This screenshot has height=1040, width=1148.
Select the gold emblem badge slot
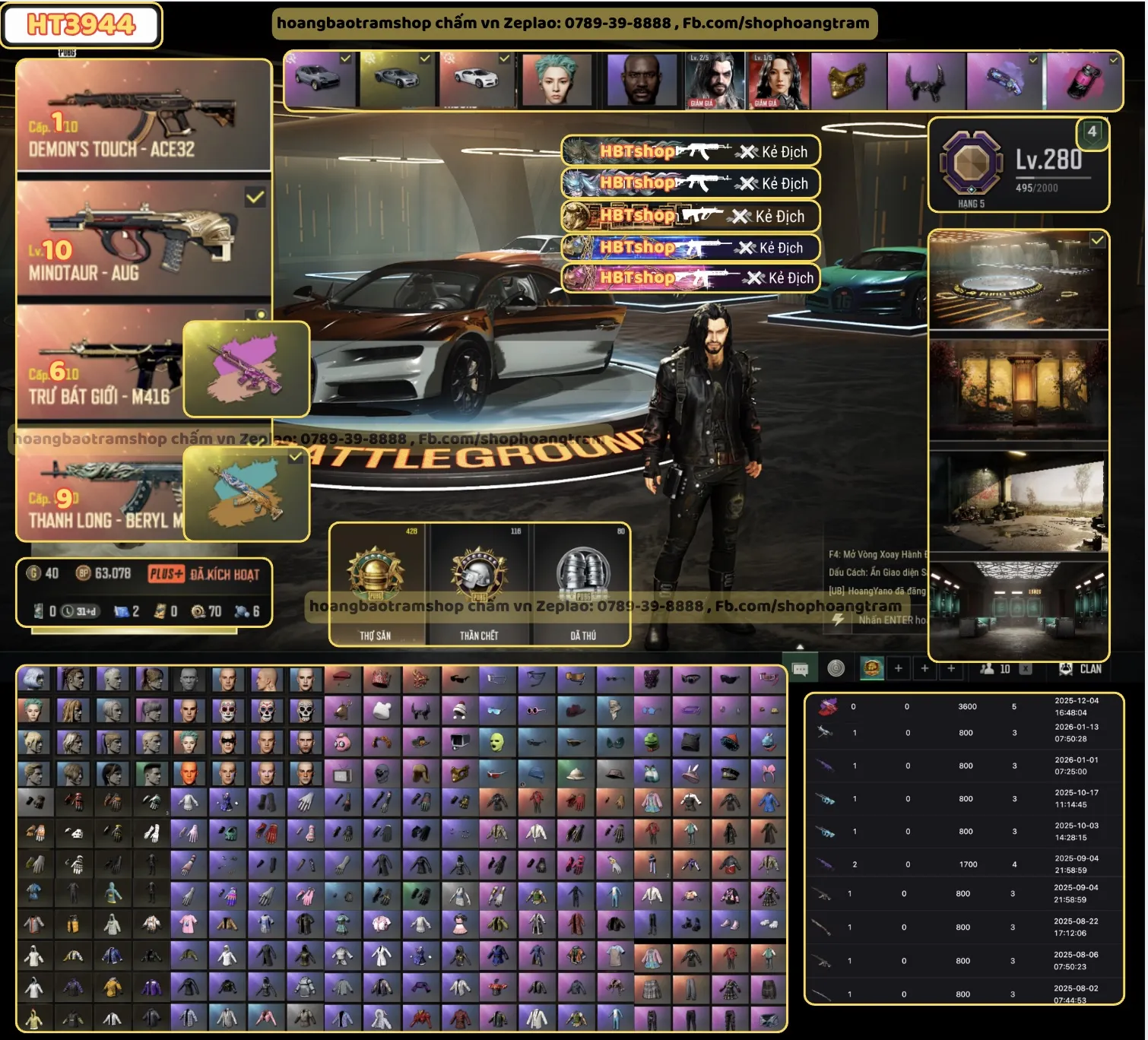click(x=871, y=668)
